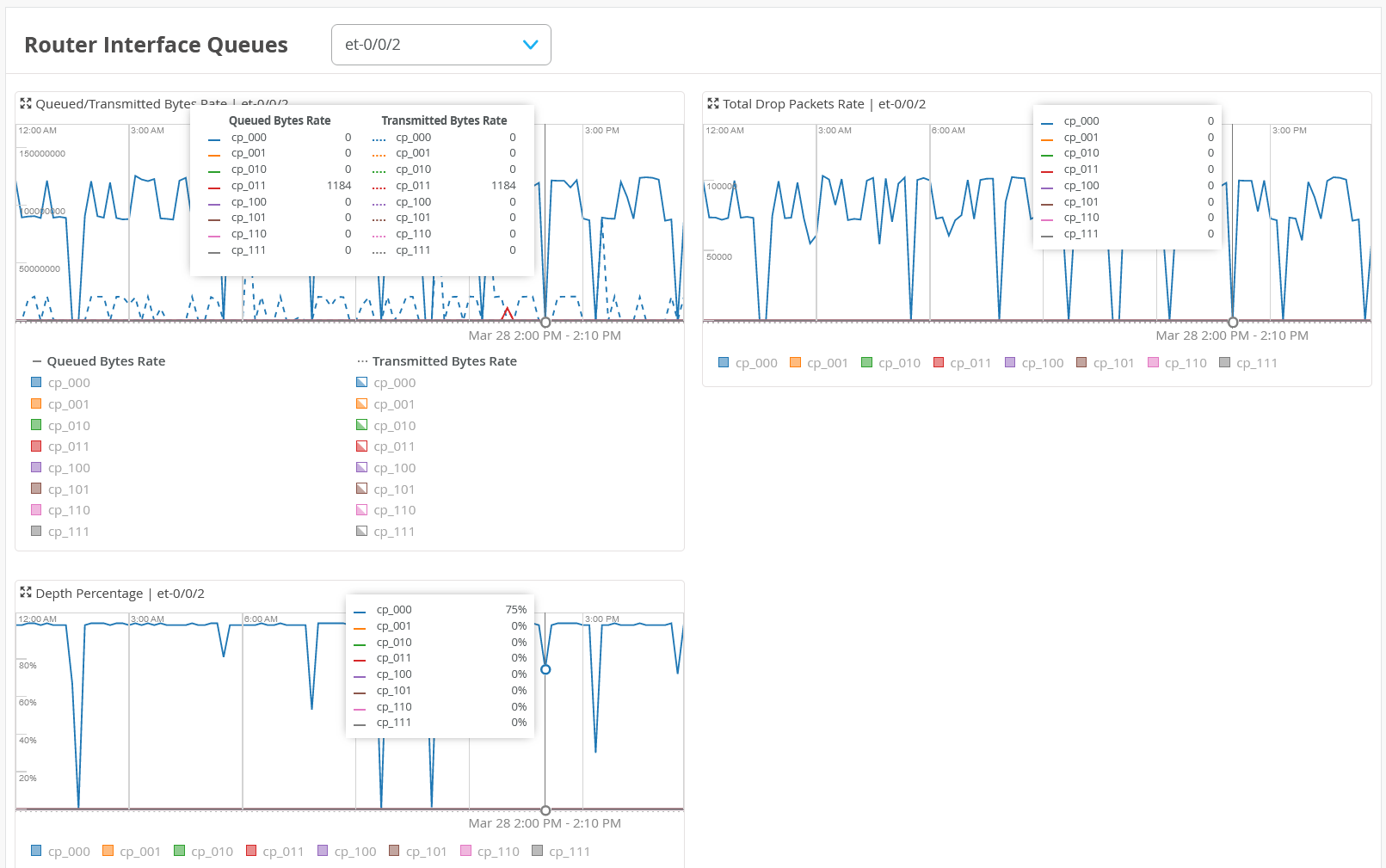Toggle cp_111 in Total Drop Packets legend
This screenshot has height=868, width=1386.
click(1249, 363)
